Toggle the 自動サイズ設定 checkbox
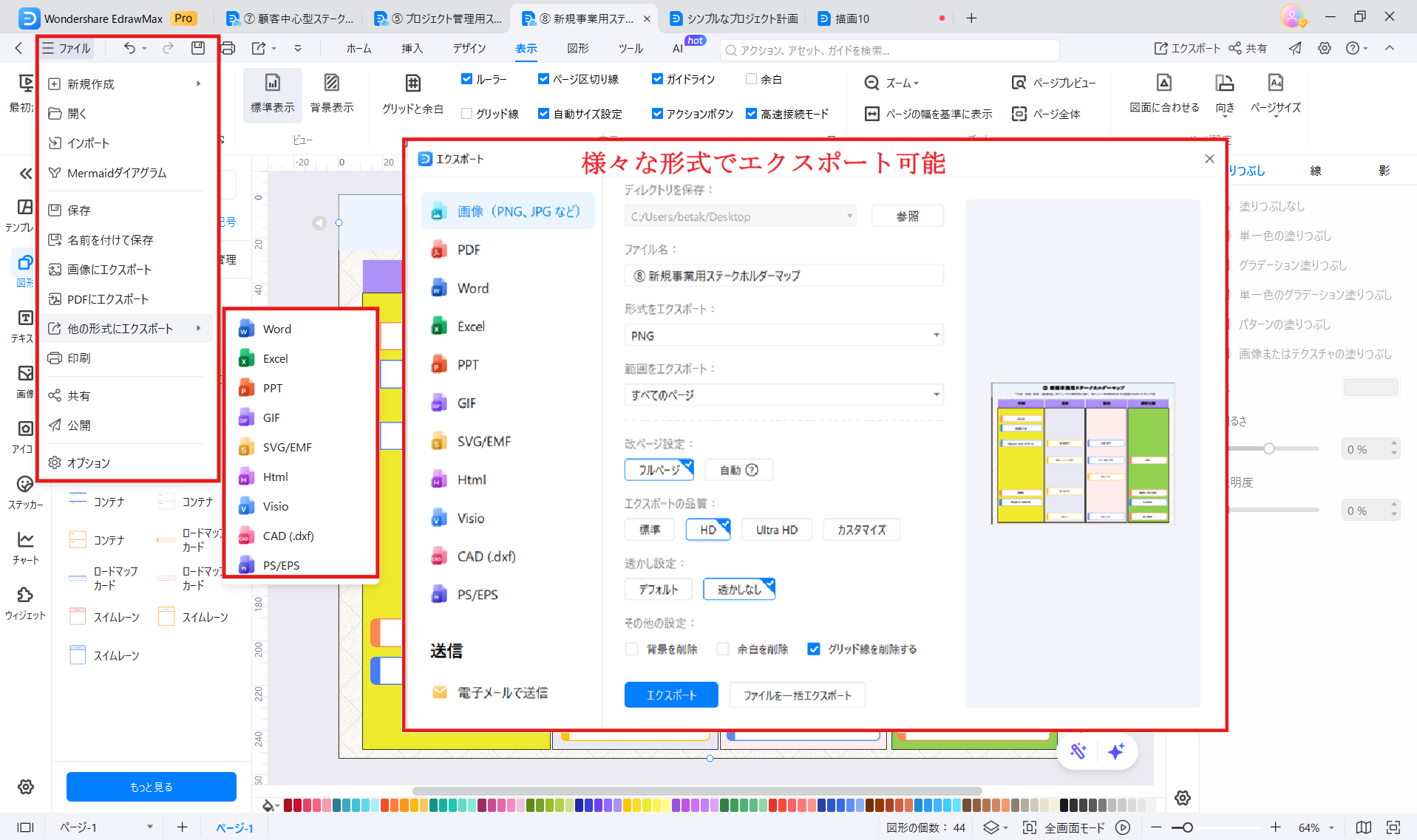The width and height of the screenshot is (1417, 840). point(543,114)
